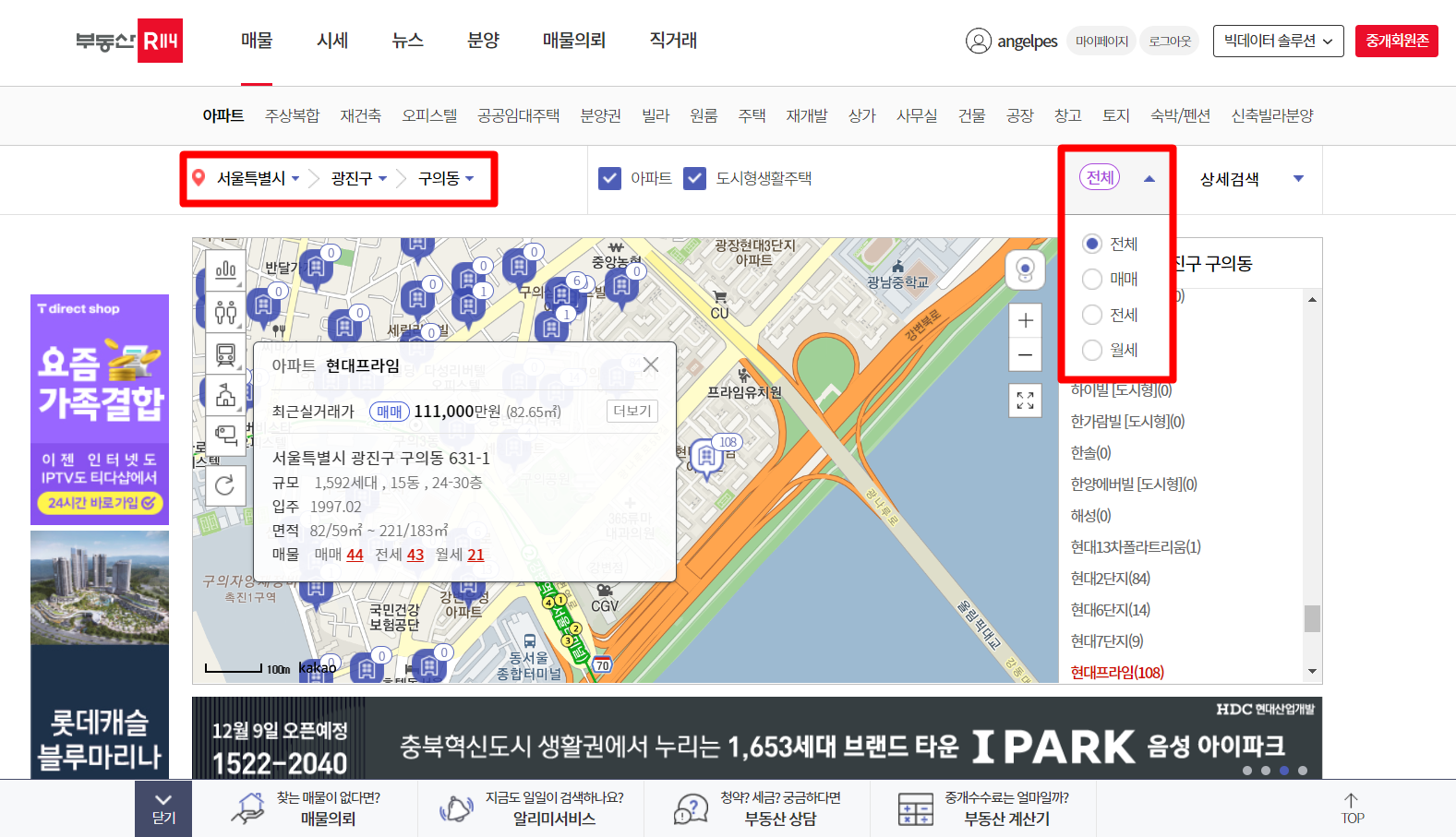Click the 로그아웃 button
The image size is (1456, 837).
(x=1169, y=41)
